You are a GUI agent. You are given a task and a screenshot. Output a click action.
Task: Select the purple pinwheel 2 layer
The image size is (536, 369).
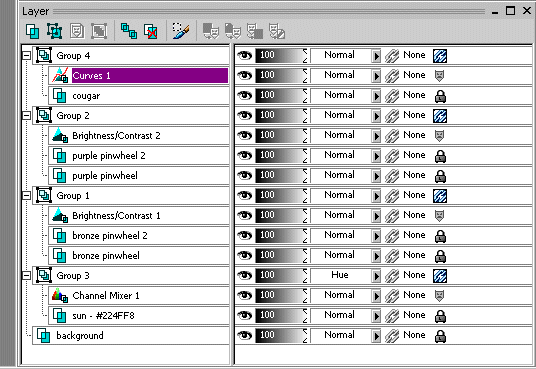[x=139, y=156]
